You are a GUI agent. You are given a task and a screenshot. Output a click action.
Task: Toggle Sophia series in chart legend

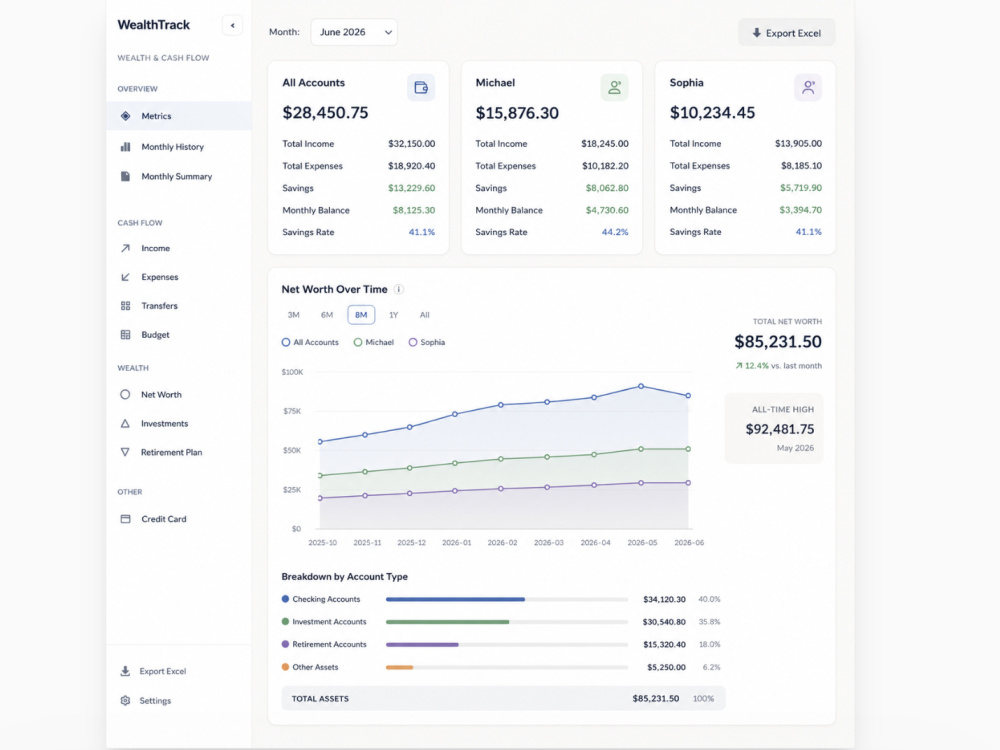pos(427,342)
